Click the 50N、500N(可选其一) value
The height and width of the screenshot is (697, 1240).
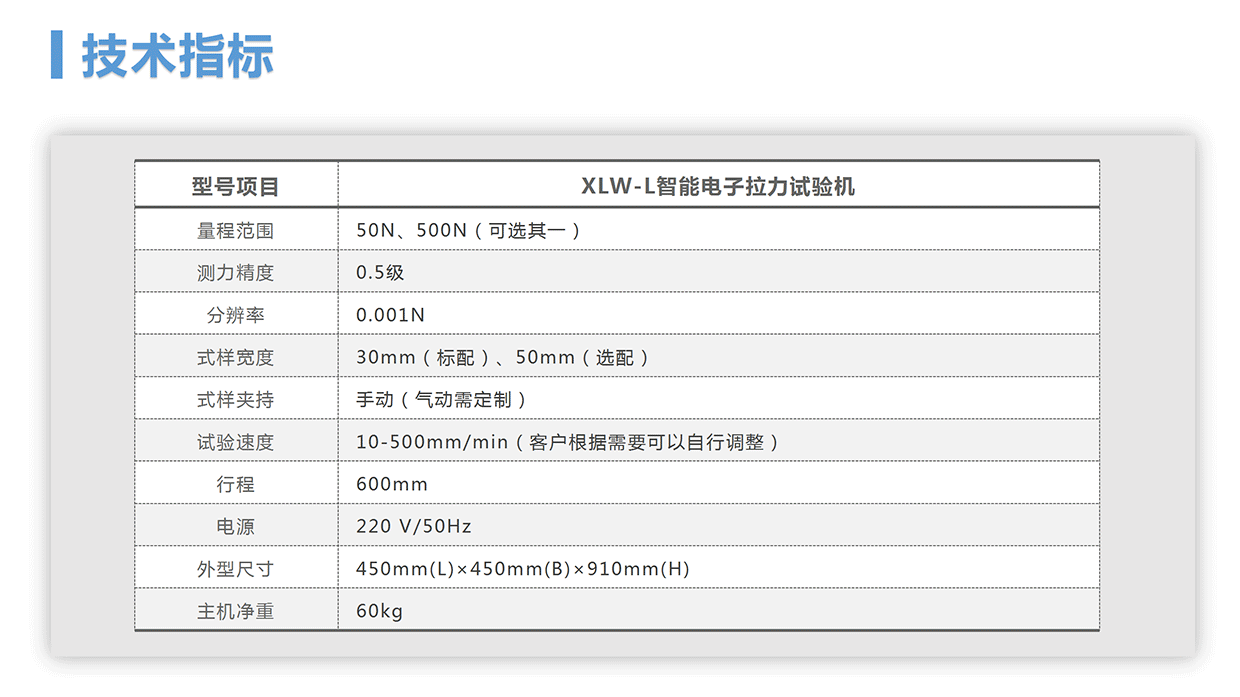(x=468, y=230)
